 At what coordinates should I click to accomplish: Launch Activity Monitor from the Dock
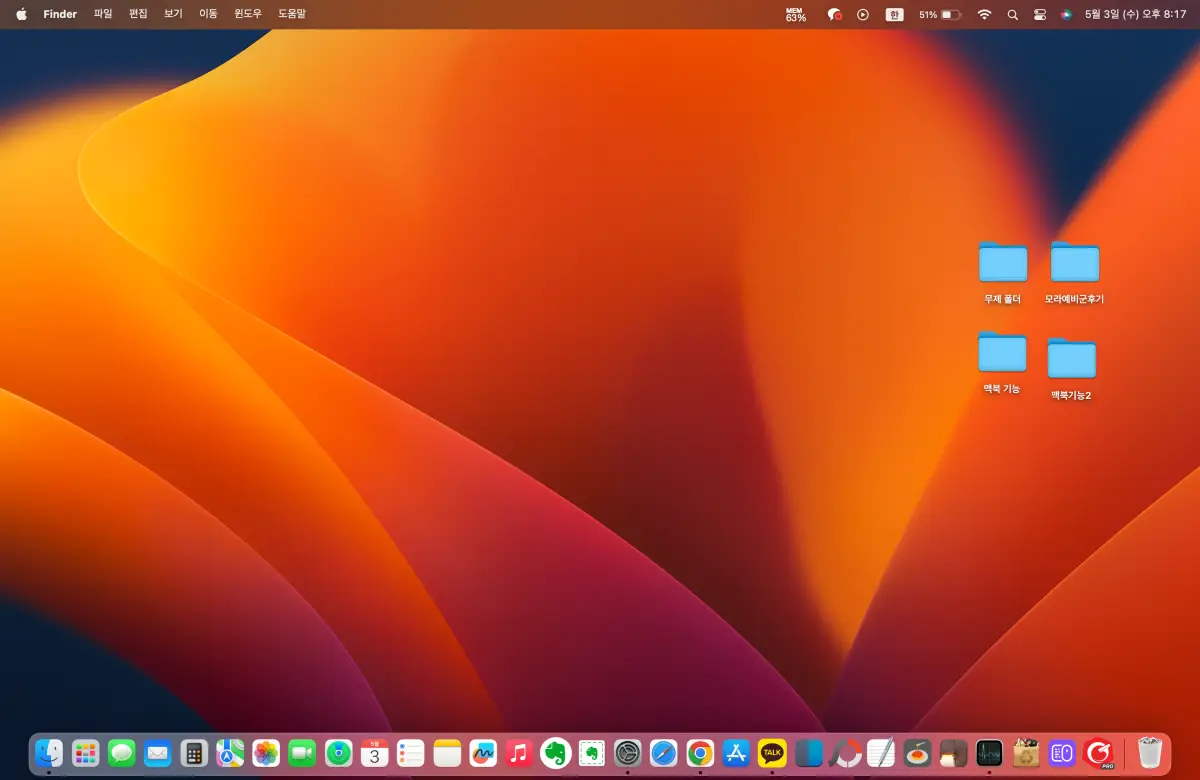pos(989,753)
